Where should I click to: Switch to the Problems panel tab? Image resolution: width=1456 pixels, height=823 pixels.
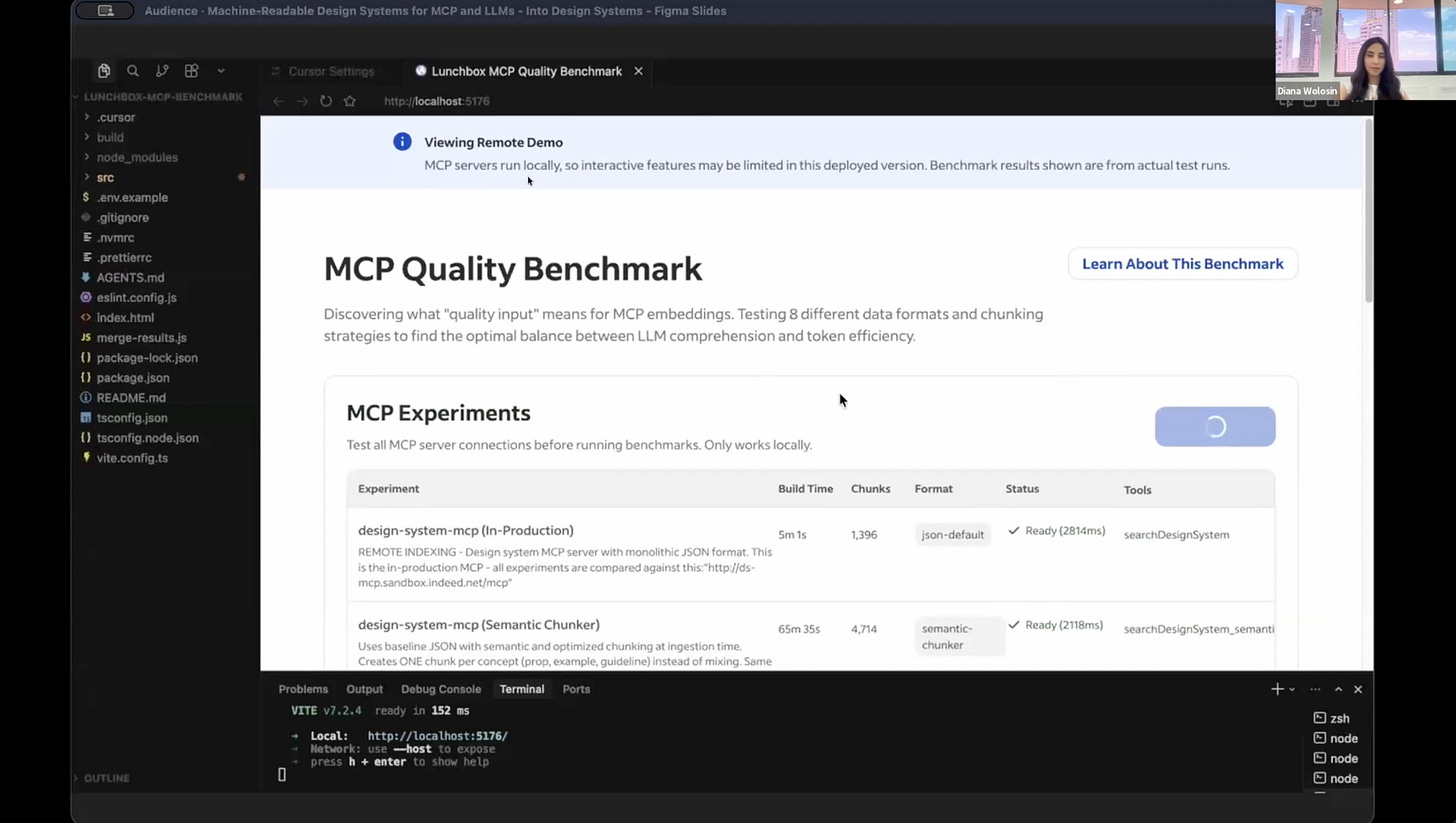tap(303, 689)
